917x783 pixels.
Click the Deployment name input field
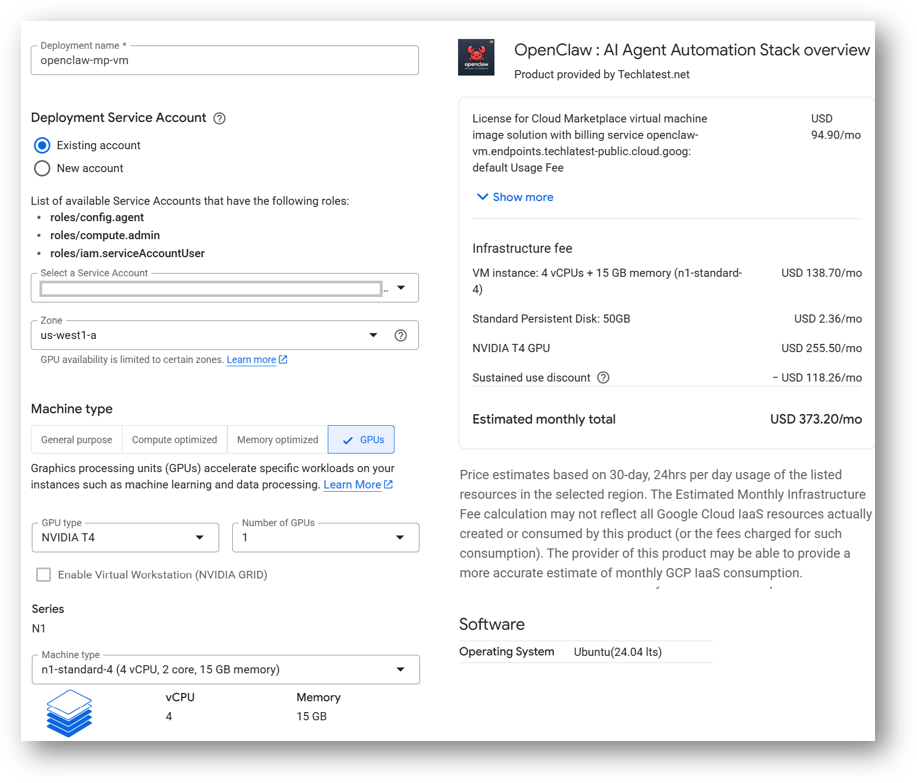[x=225, y=60]
